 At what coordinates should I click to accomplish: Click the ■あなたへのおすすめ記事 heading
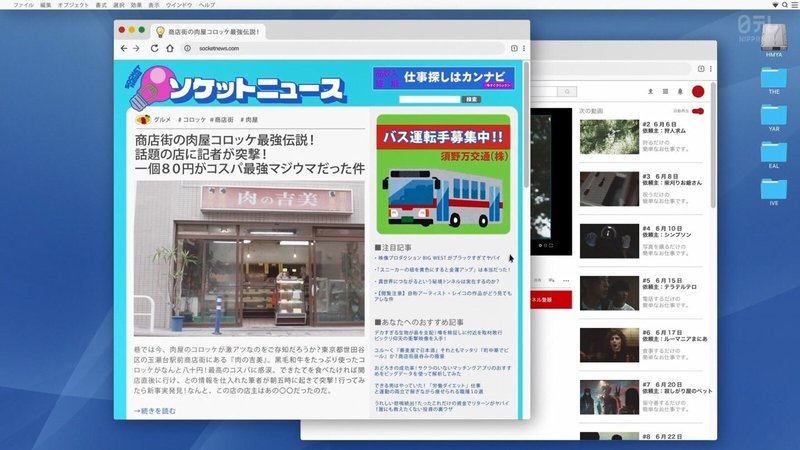pos(419,322)
